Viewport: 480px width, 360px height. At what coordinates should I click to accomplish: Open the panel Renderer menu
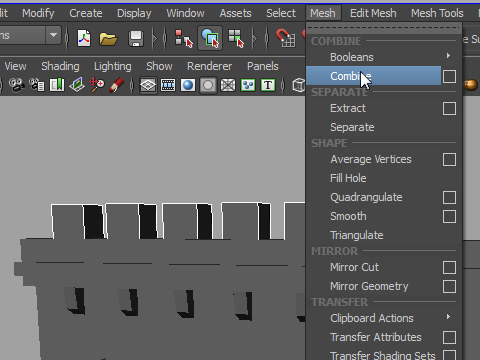coord(209,66)
